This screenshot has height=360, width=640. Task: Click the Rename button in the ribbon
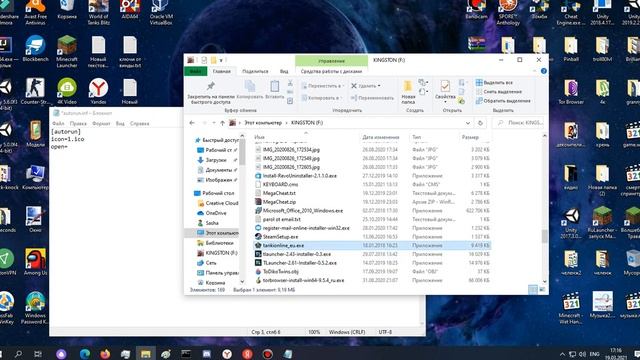[x=372, y=98]
